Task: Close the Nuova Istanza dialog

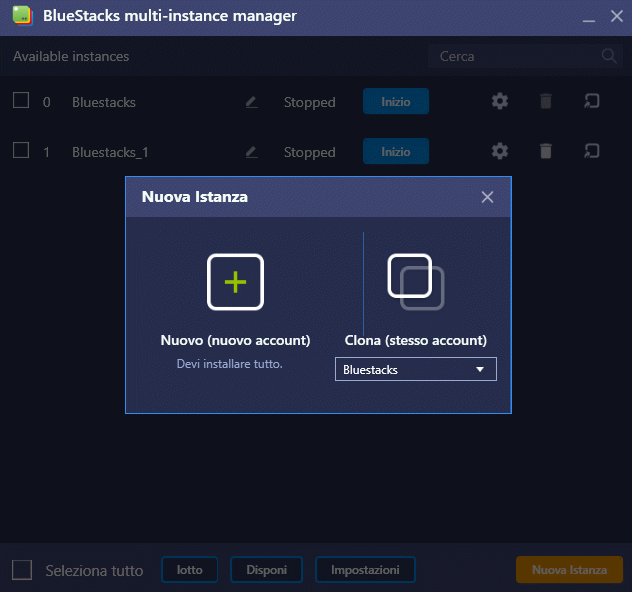Action: click(487, 197)
